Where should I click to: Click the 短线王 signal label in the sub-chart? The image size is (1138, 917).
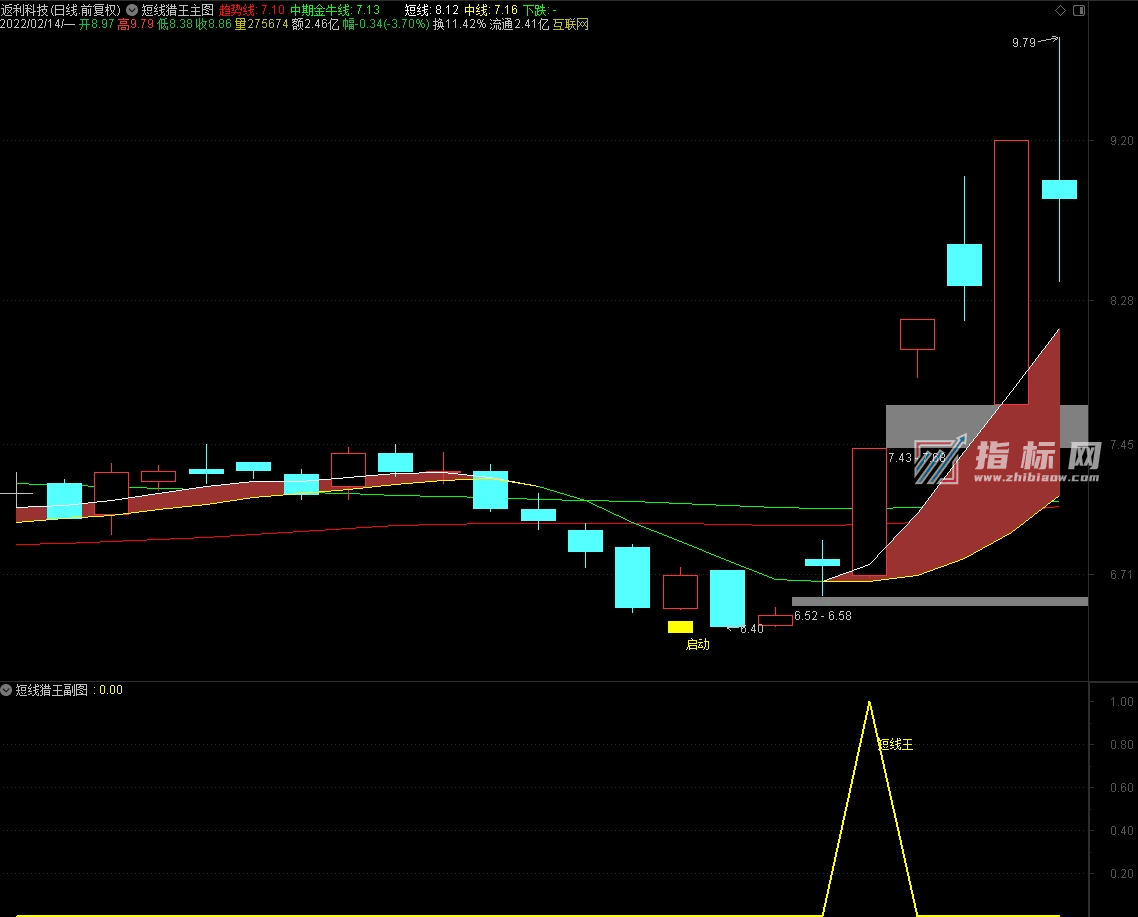pyautogui.click(x=896, y=744)
